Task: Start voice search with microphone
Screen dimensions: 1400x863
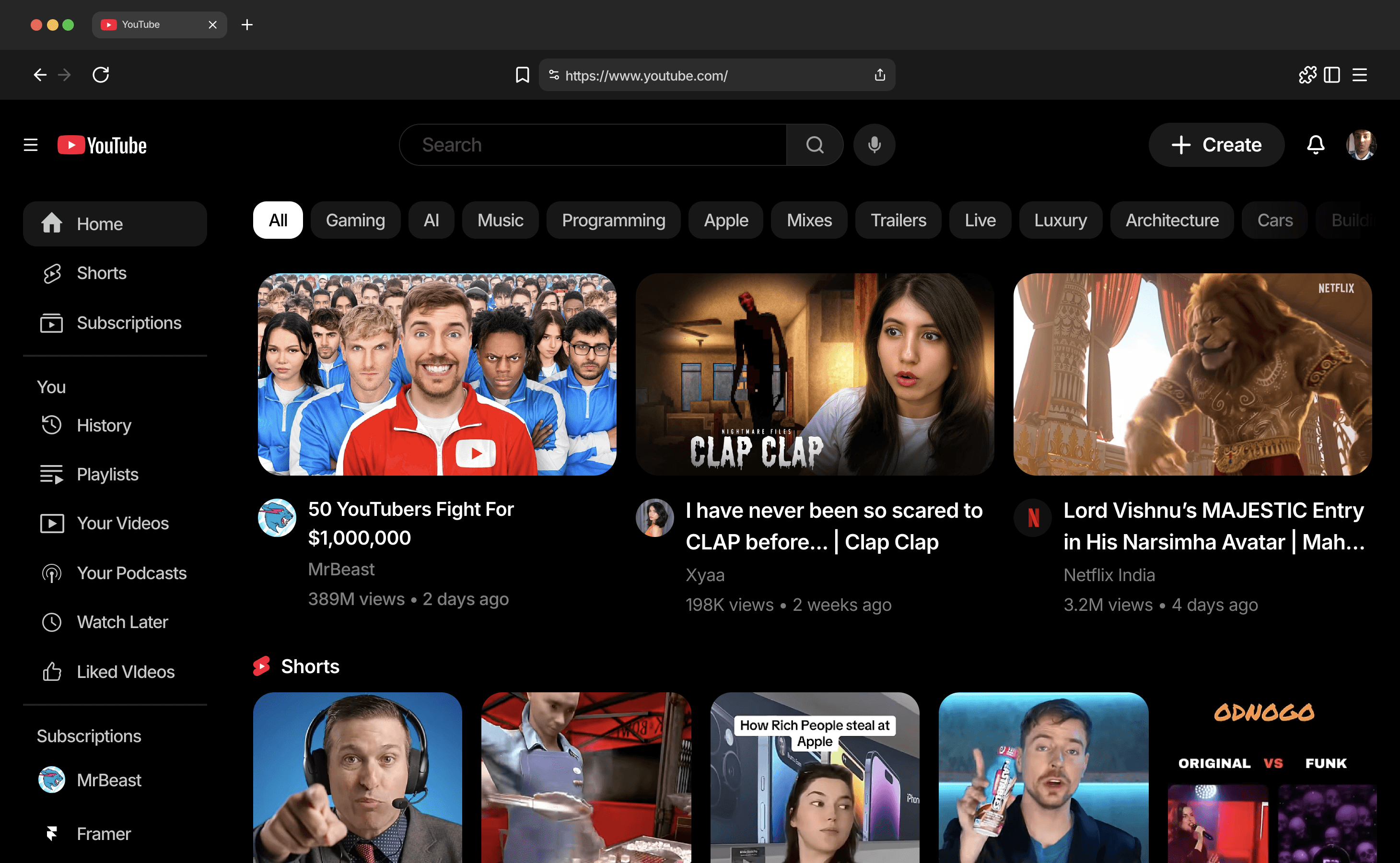Action: pyautogui.click(x=874, y=145)
